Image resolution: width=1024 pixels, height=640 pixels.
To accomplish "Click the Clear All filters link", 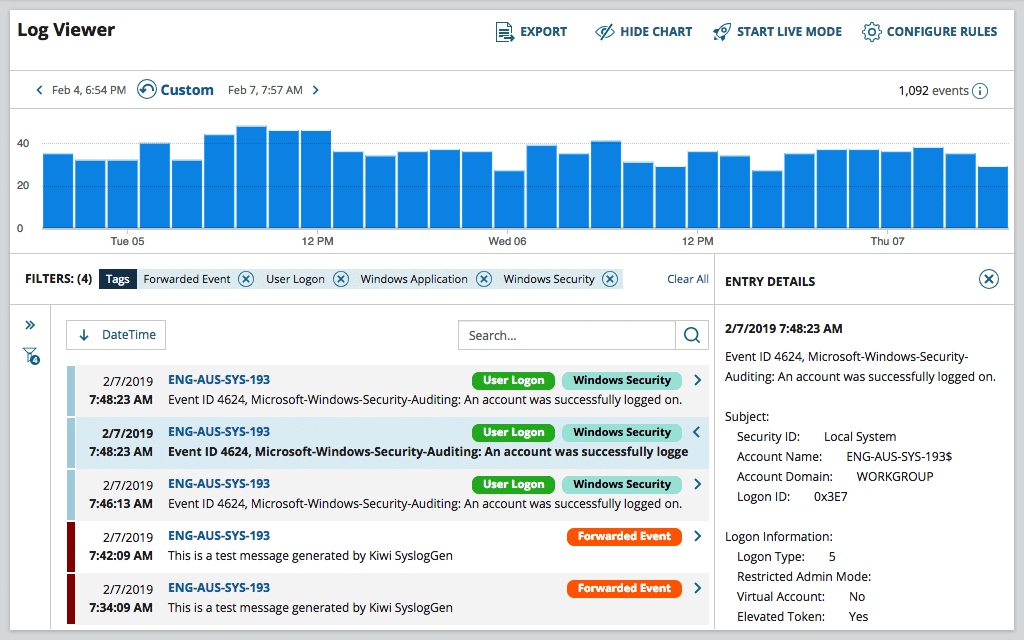I will 687,279.
